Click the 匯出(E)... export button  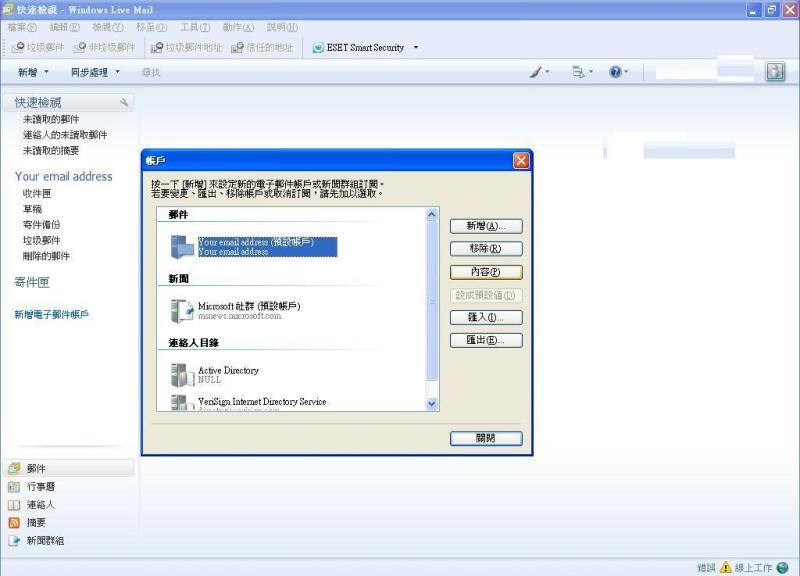pos(486,340)
